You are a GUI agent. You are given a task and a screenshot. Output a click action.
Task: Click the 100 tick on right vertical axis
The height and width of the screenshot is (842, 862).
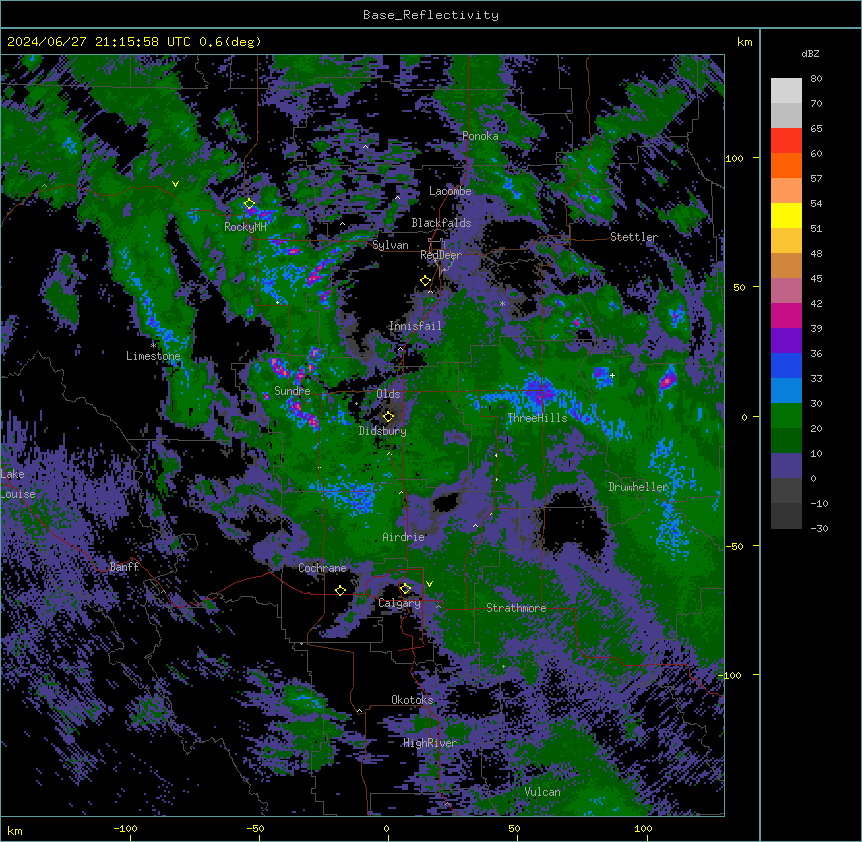click(x=734, y=158)
